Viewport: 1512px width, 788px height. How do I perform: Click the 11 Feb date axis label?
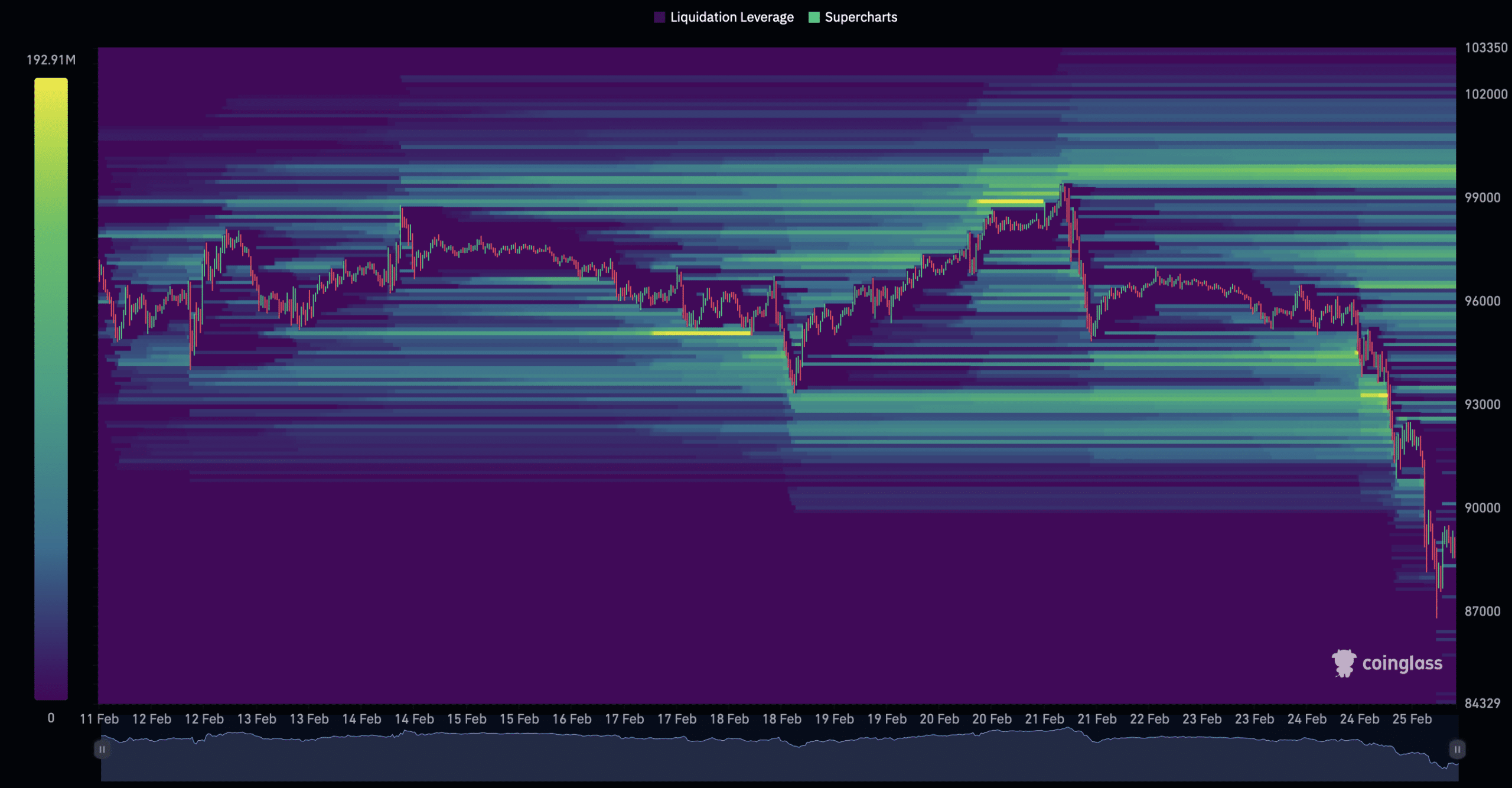[x=99, y=719]
